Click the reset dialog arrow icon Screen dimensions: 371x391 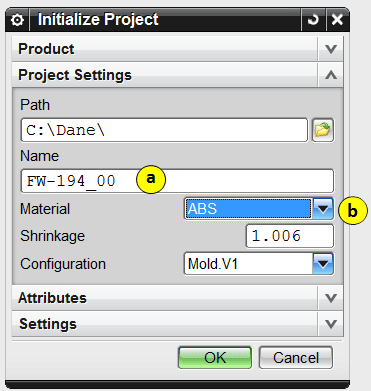pos(313,20)
